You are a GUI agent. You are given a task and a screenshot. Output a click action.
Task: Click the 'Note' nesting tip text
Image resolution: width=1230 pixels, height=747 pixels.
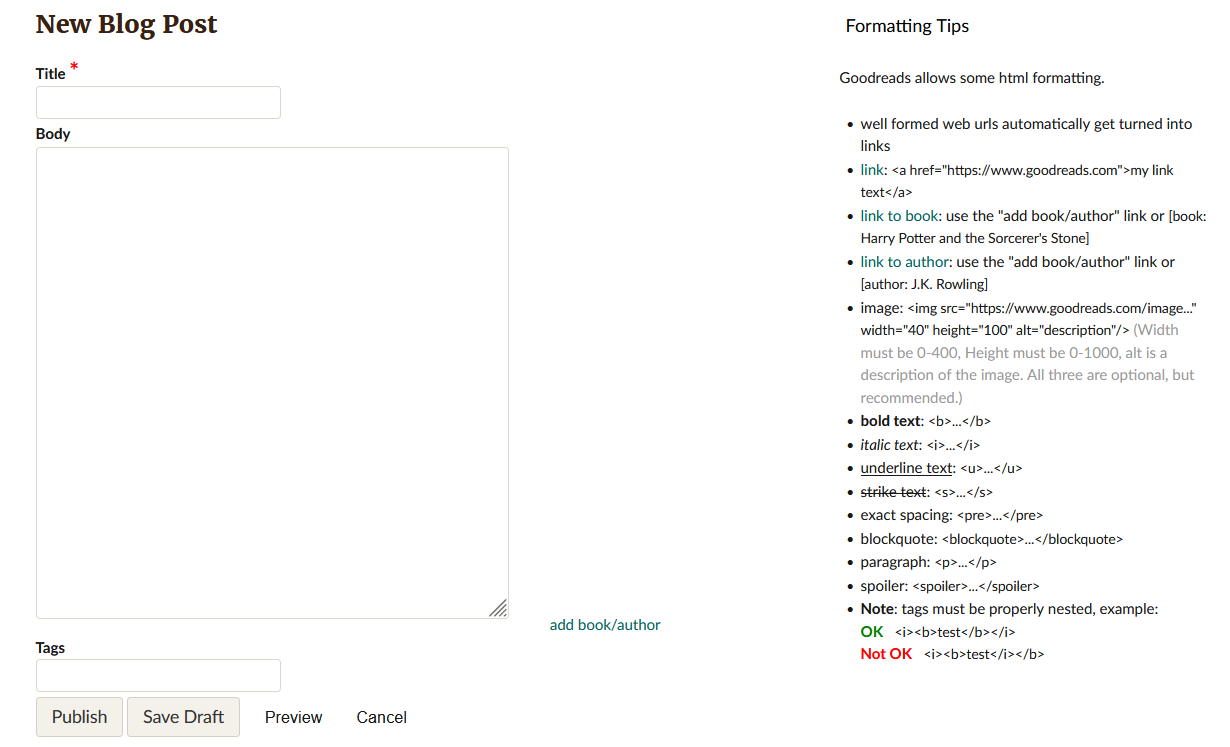[1009, 609]
